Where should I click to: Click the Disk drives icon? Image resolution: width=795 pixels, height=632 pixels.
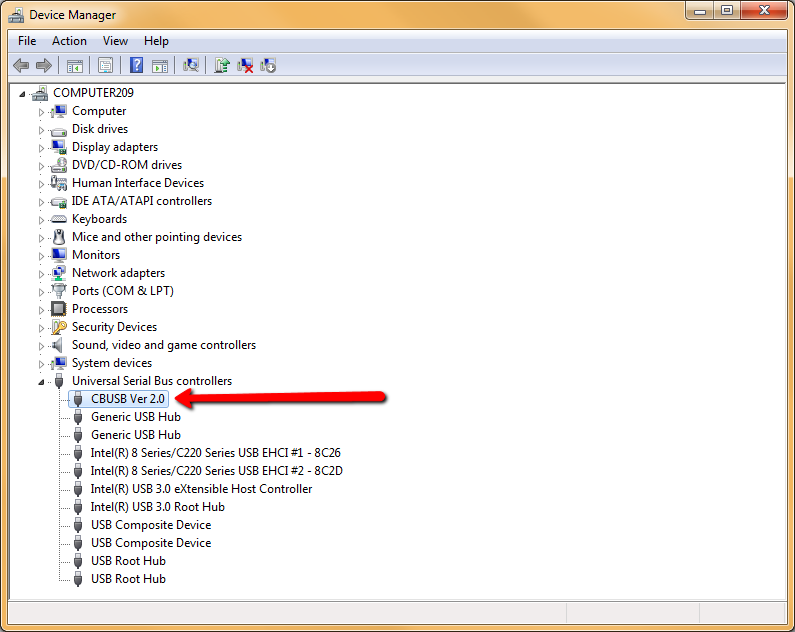point(59,130)
